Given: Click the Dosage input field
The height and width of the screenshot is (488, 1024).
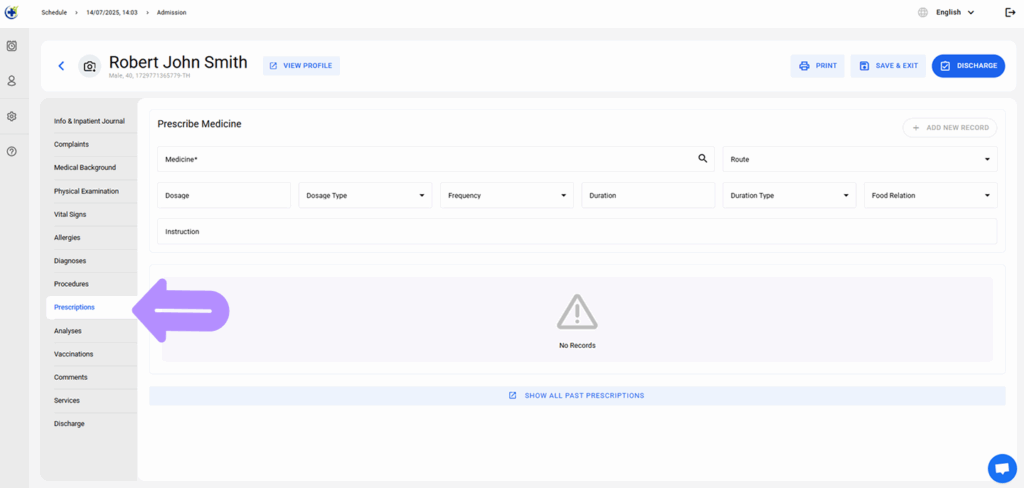Looking at the screenshot, I should 224,195.
